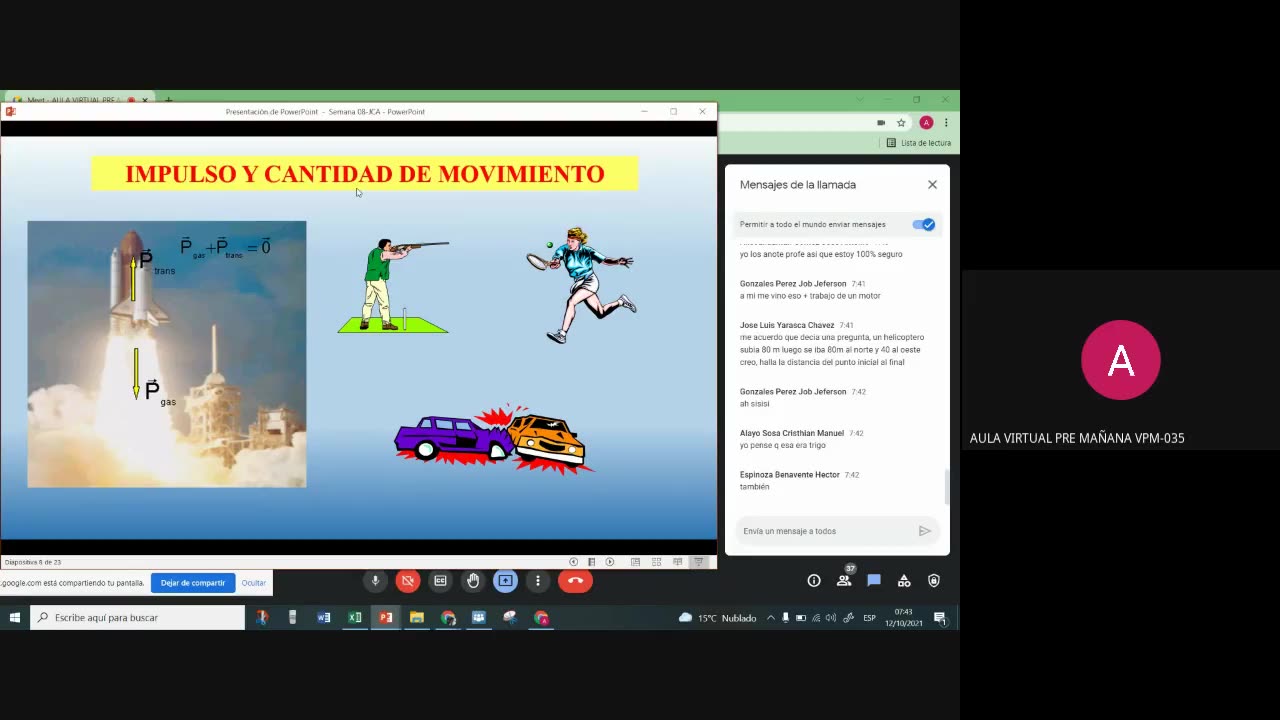This screenshot has width=1280, height=720.
Task: Go to next slide in PowerPoint slideshow
Action: (x=610, y=562)
